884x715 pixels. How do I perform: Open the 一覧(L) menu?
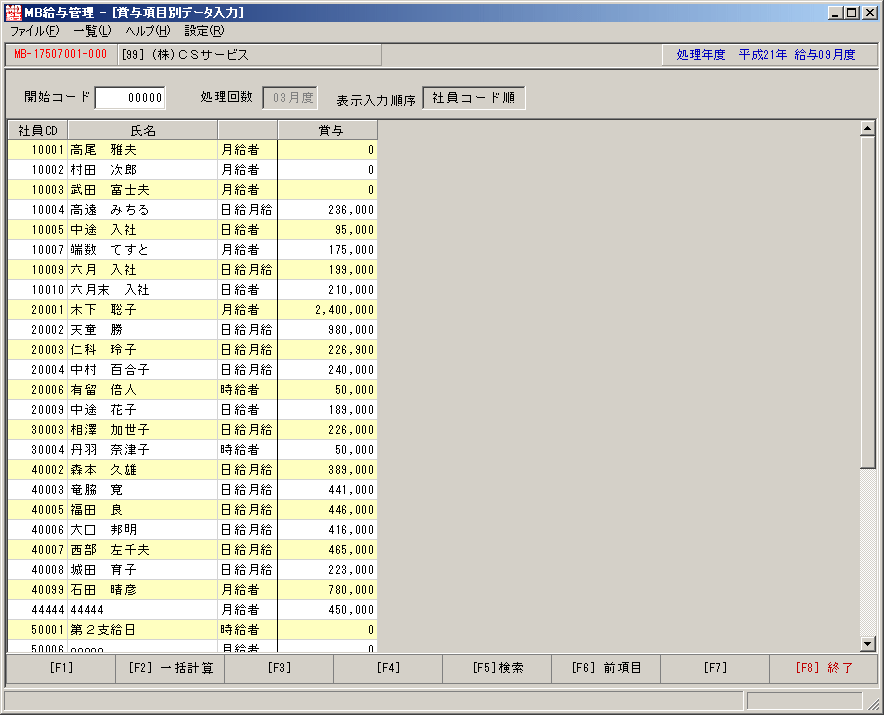92,31
